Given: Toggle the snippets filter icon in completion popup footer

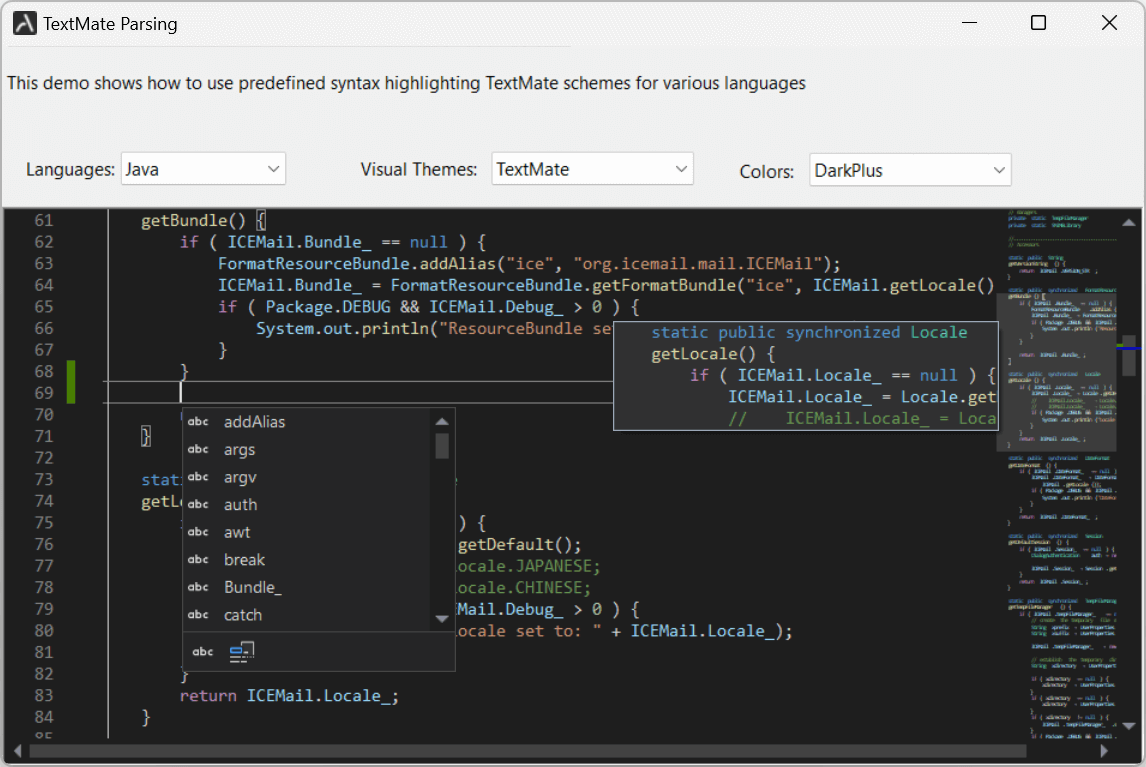Looking at the screenshot, I should 242,651.
